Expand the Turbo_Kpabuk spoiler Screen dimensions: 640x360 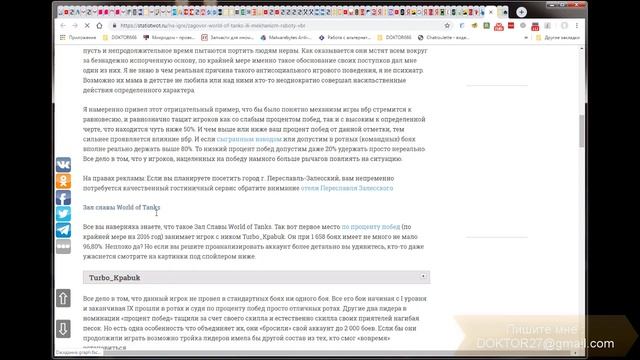pyautogui.click(x=256, y=277)
